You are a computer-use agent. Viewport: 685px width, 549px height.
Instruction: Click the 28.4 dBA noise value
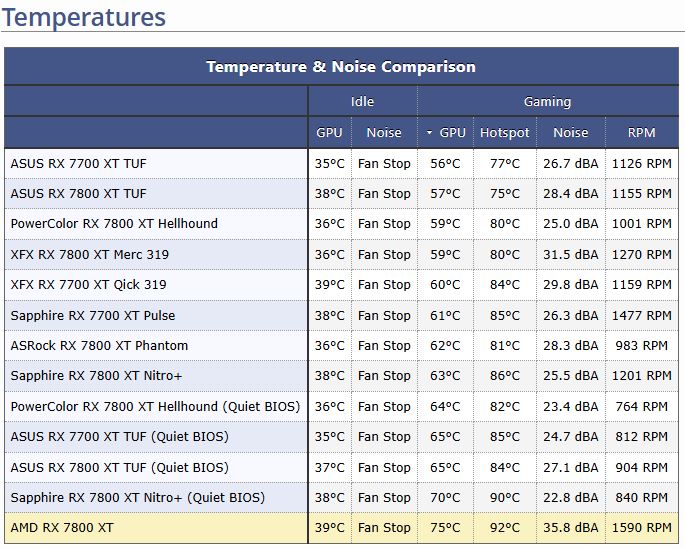tap(571, 193)
